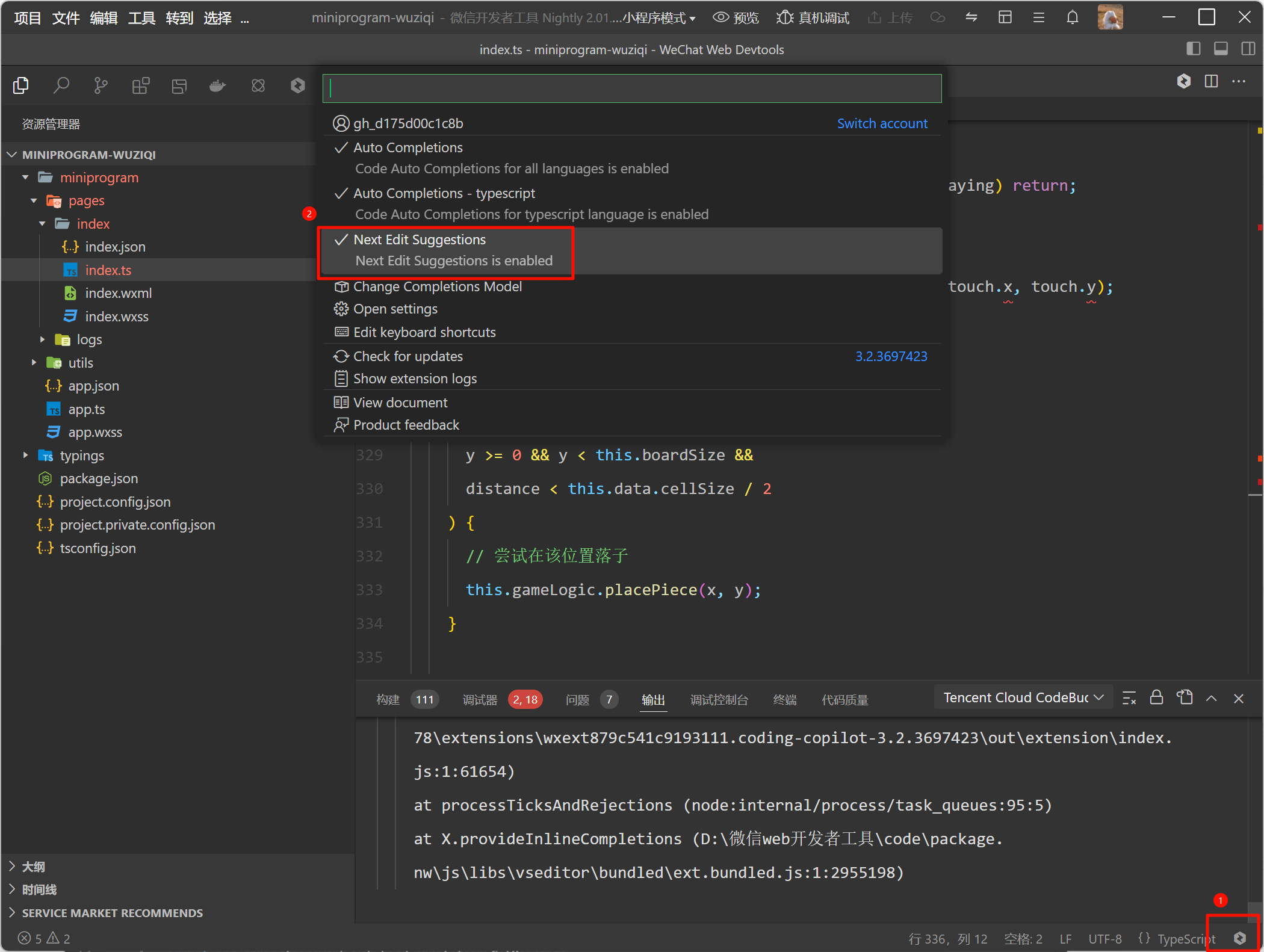
Task: Lock output scrolling with the lock icon
Action: 1156,698
